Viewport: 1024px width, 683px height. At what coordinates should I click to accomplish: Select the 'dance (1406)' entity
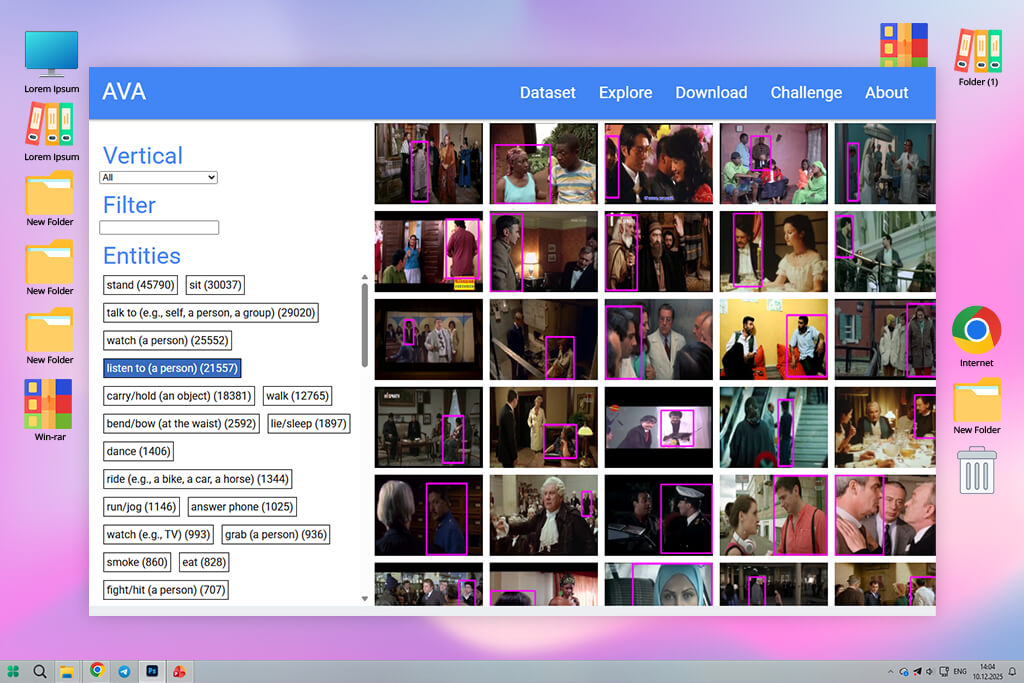click(x=138, y=451)
